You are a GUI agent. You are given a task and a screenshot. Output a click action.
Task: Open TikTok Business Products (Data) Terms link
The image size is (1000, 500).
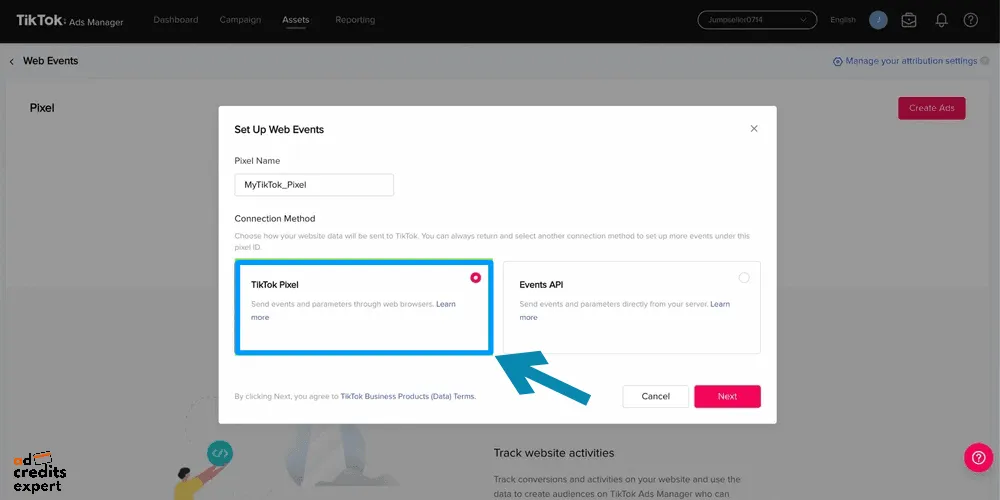(x=408, y=396)
